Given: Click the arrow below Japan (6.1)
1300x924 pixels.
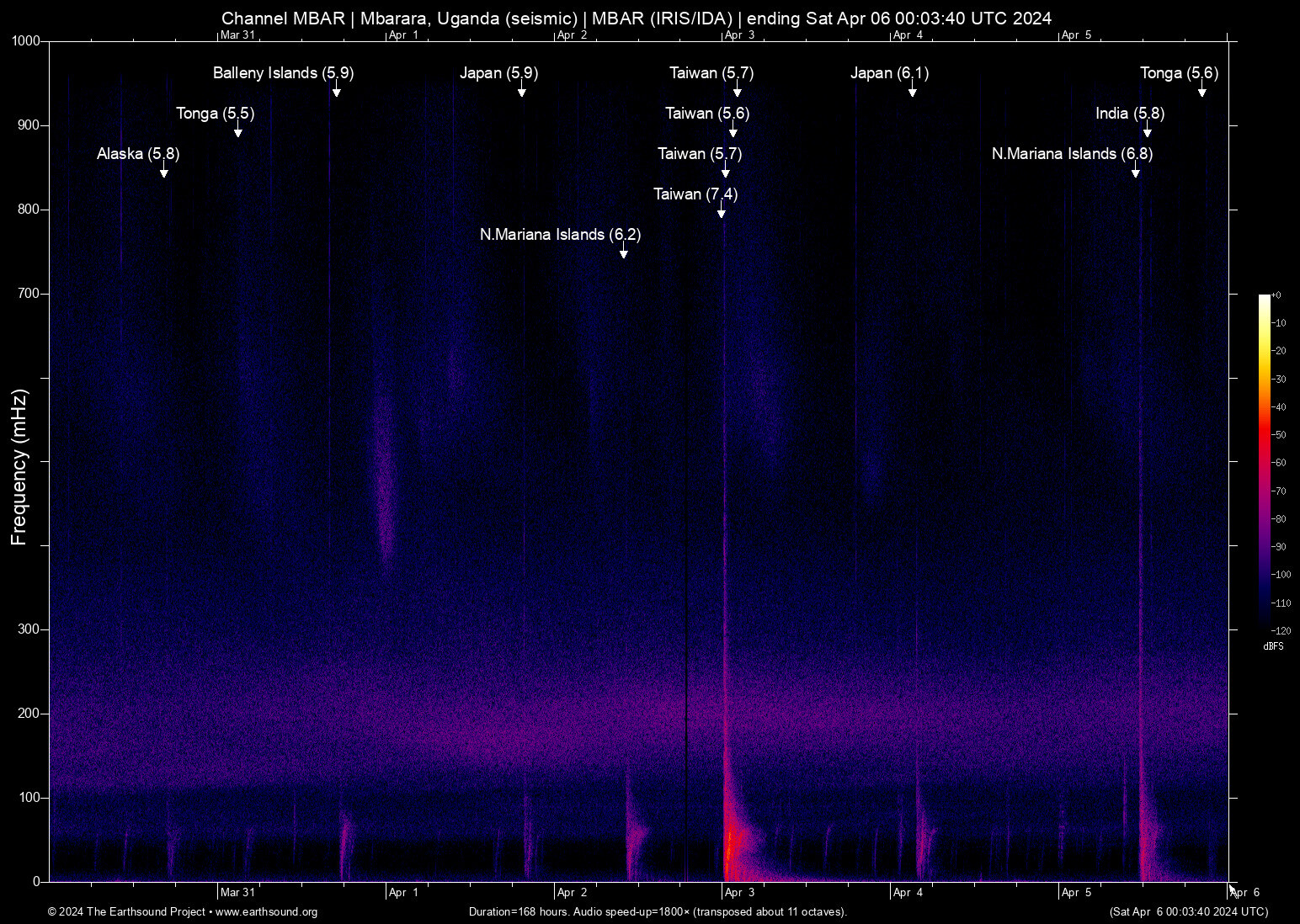Looking at the screenshot, I should pos(913,92).
